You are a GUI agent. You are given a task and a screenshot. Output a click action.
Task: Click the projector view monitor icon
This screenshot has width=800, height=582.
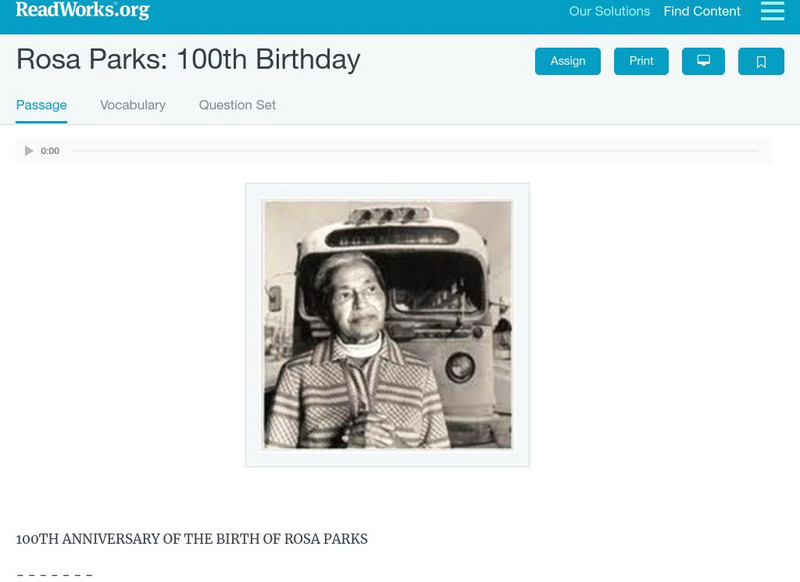[x=703, y=61]
